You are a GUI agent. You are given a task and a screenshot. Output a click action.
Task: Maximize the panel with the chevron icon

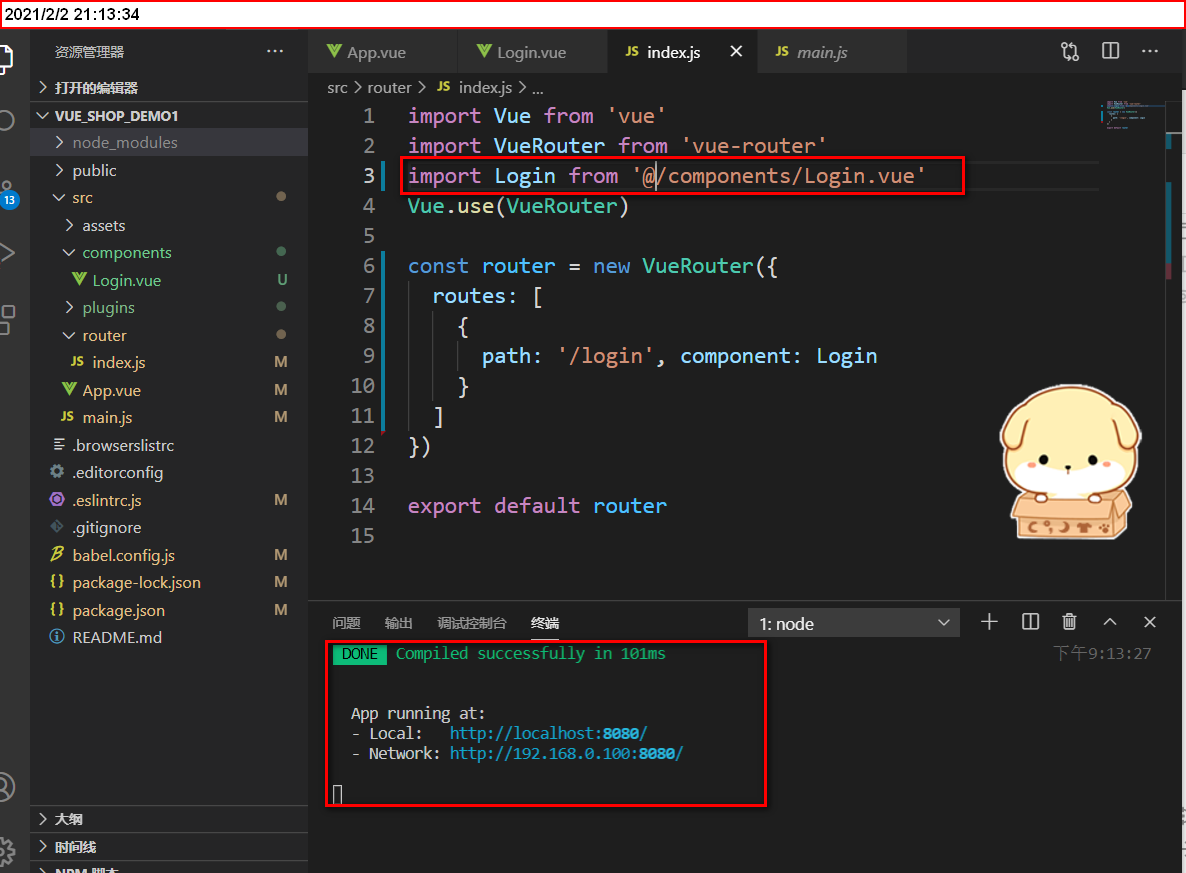point(1110,622)
